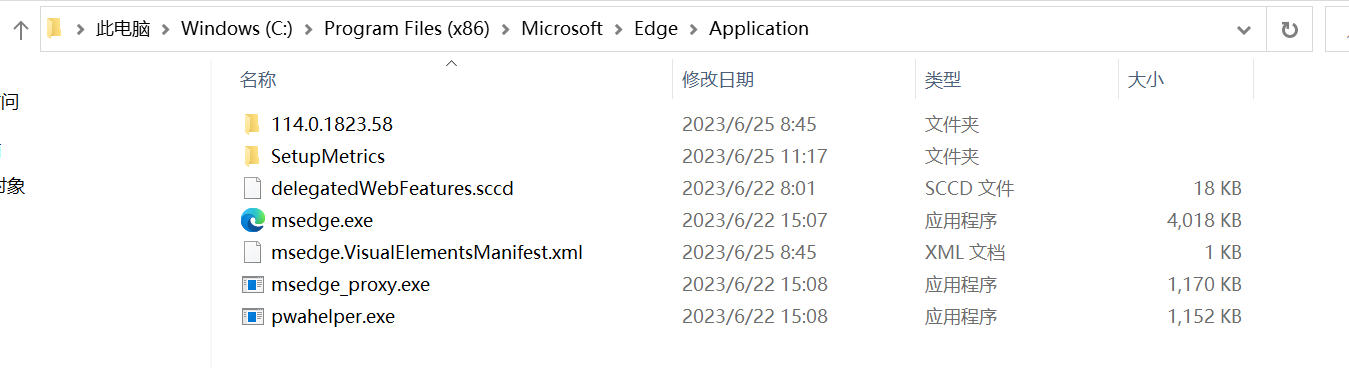Go to 此电脑 in the breadcrumb path
Screen dimensions: 1349x368
click(123, 29)
